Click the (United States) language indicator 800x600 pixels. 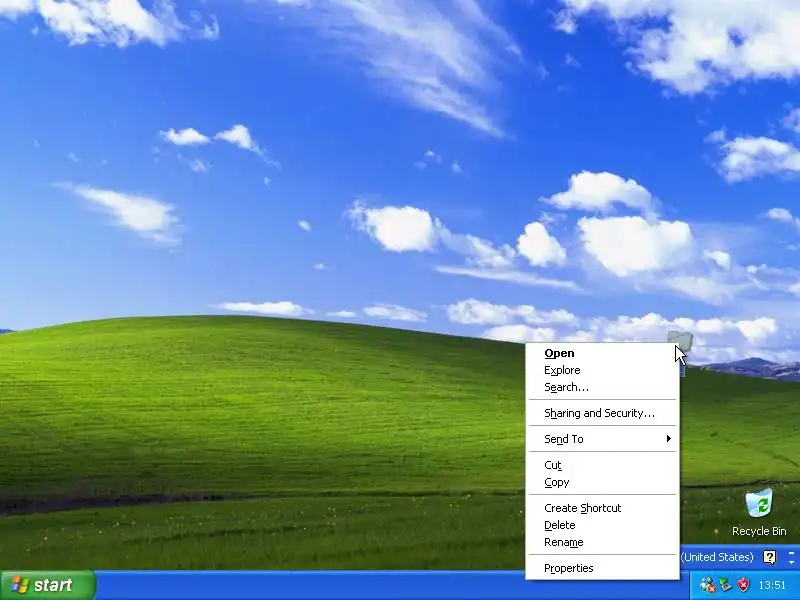tap(717, 557)
